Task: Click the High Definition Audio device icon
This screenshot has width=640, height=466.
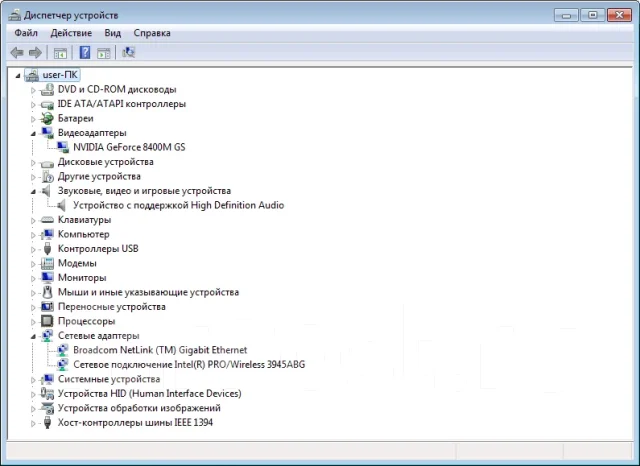Action: pyautogui.click(x=61, y=205)
